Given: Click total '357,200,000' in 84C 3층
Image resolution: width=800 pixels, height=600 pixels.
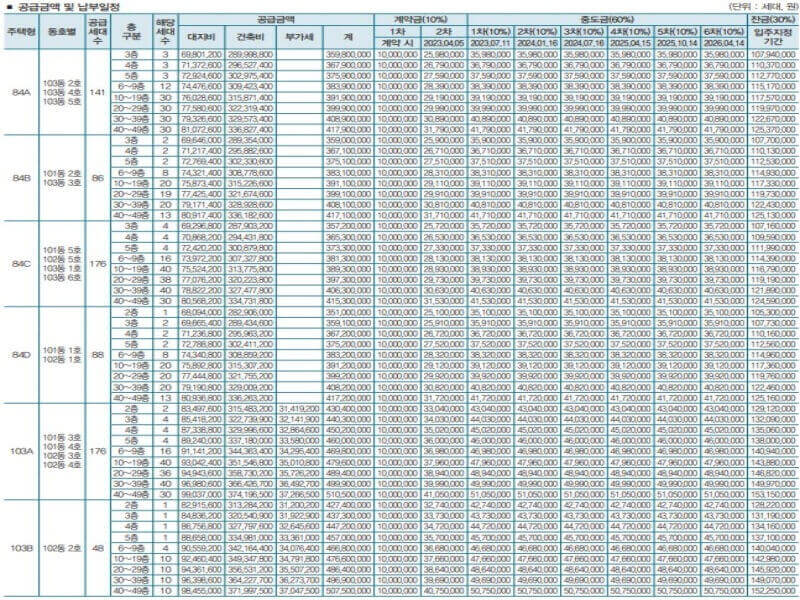Looking at the screenshot, I should (348, 226).
